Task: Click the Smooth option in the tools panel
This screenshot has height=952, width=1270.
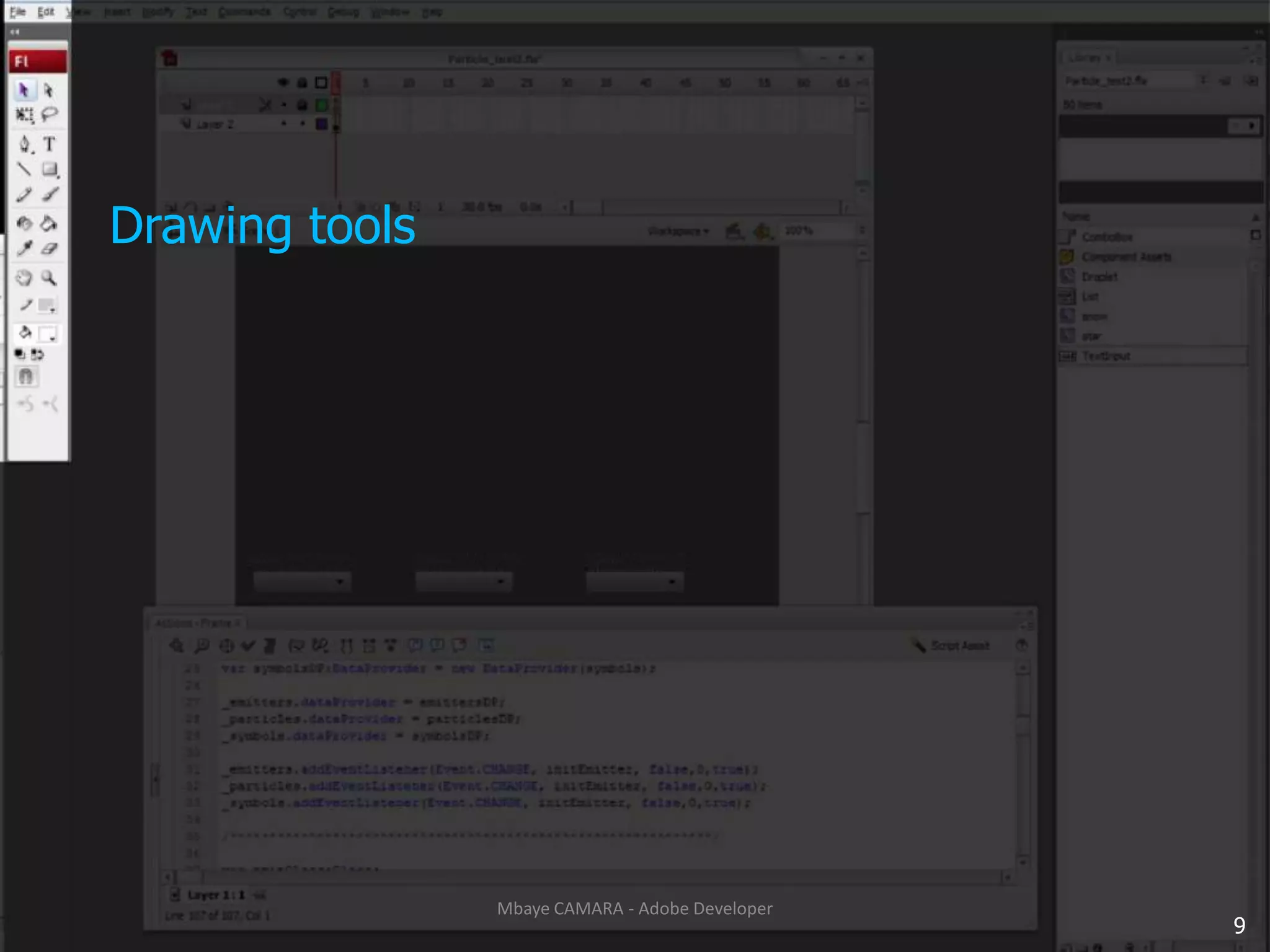Action: click(x=25, y=405)
